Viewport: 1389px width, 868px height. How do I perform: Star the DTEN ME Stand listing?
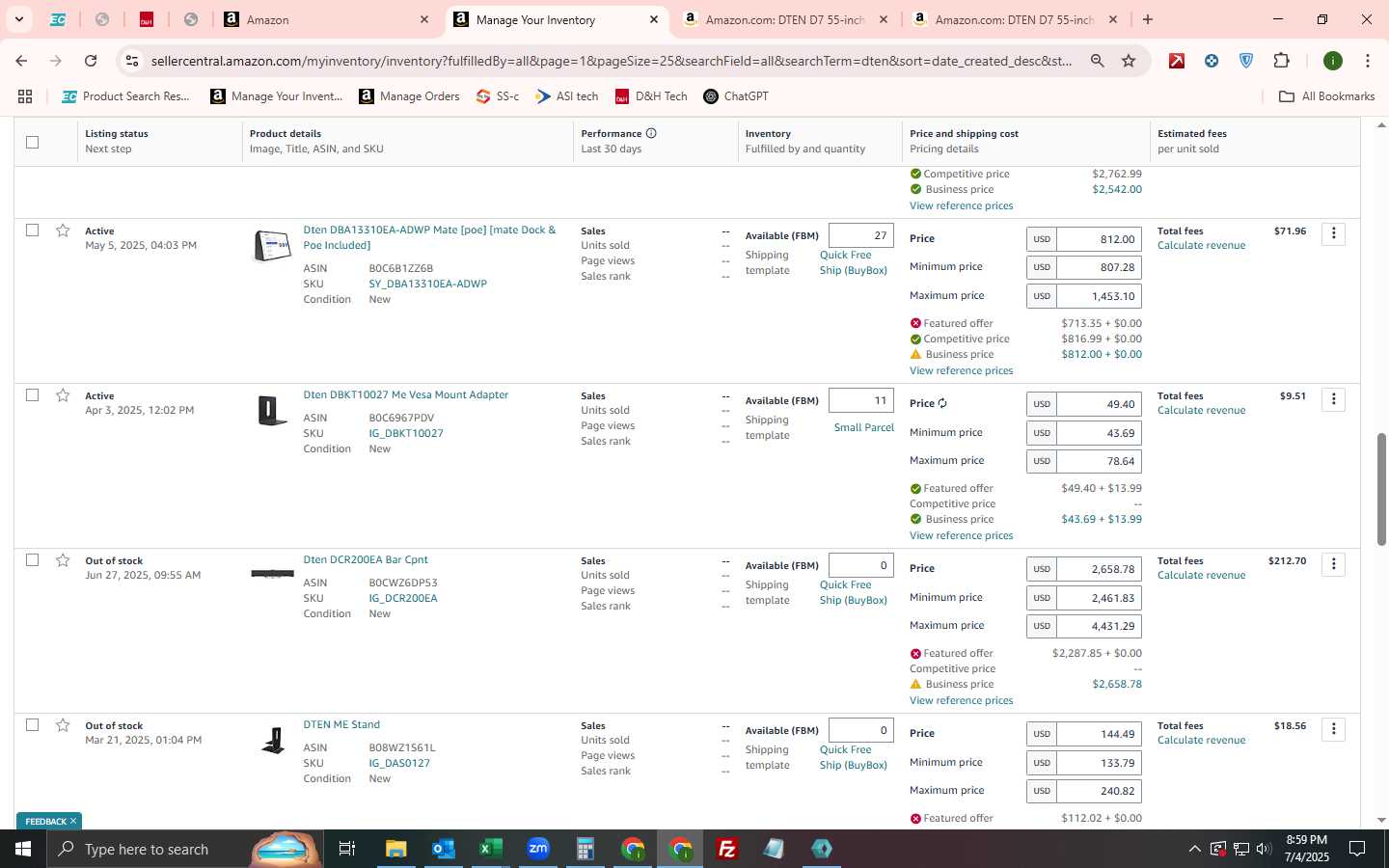point(63,725)
